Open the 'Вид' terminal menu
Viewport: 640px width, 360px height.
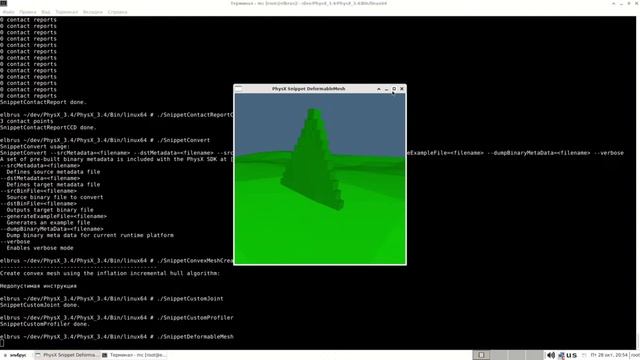[x=46, y=12]
